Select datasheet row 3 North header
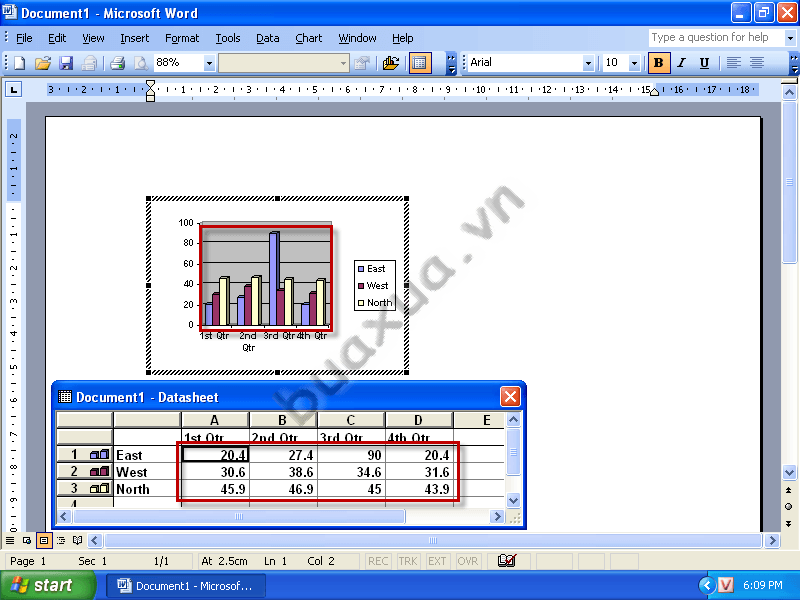The image size is (800, 600). [84, 488]
